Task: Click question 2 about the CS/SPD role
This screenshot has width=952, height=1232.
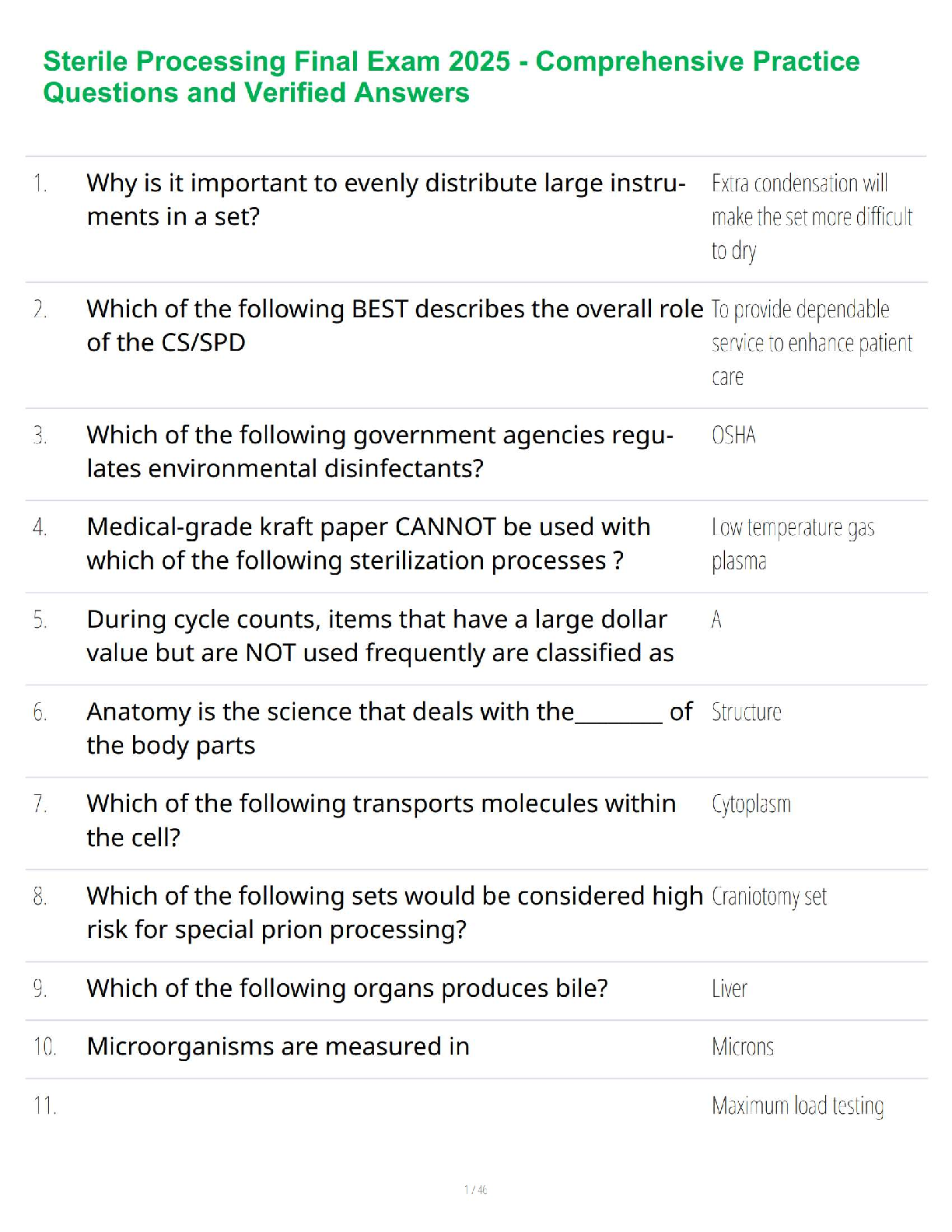Action: [394, 325]
